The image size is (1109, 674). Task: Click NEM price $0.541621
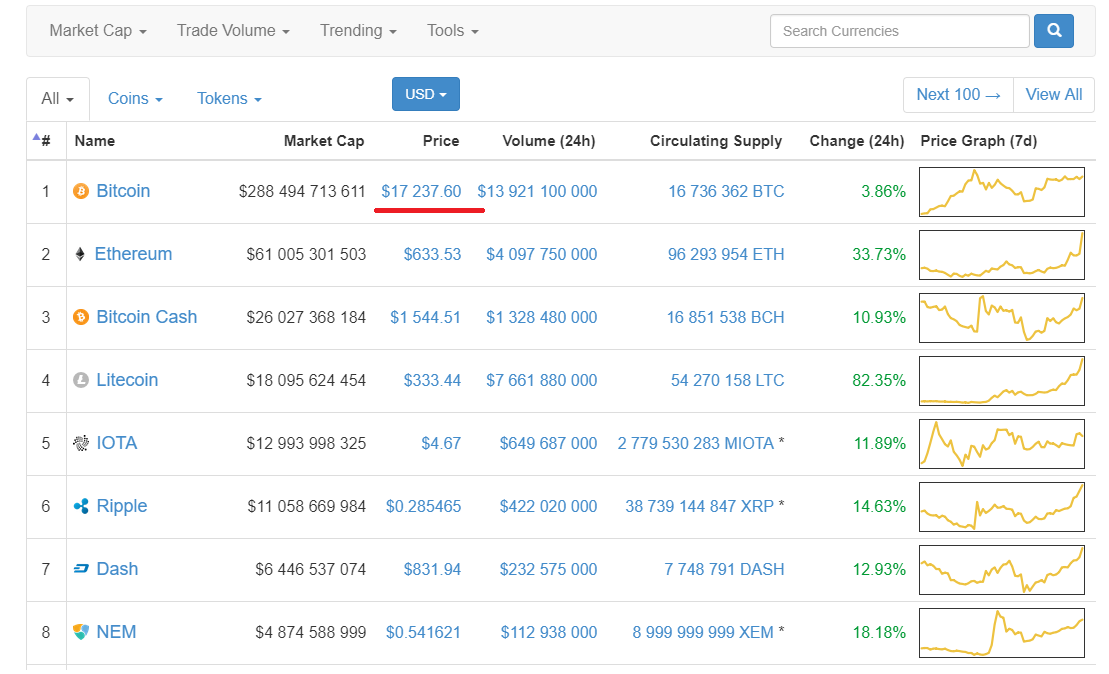coord(423,632)
